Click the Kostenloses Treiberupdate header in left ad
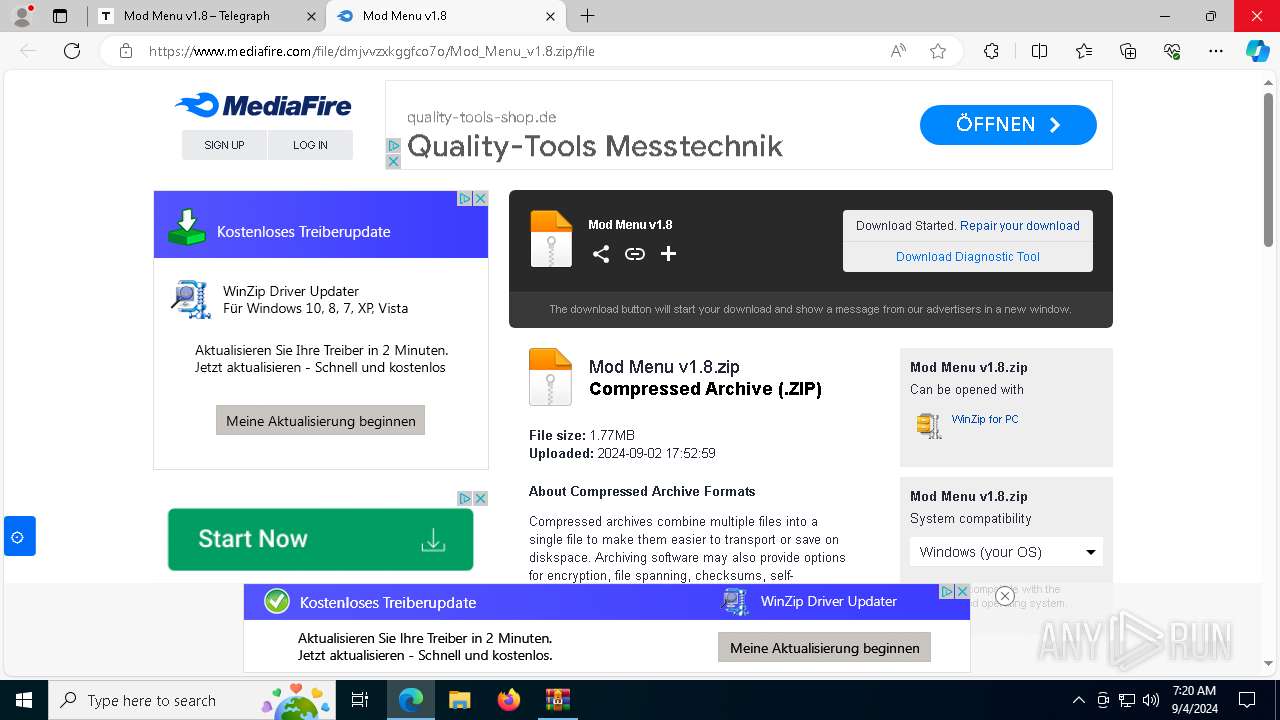 (304, 232)
